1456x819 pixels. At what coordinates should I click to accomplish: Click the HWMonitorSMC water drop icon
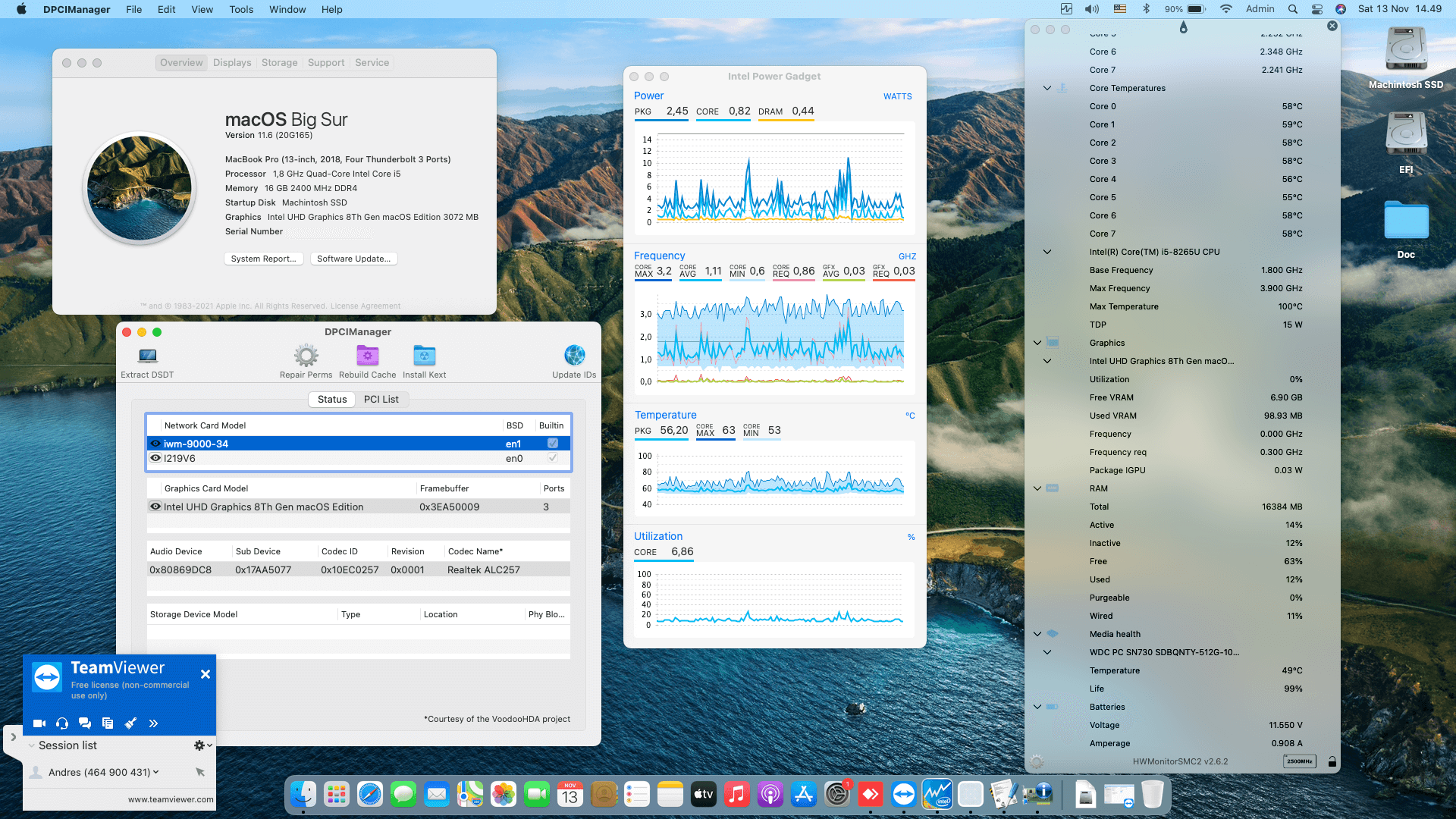1183,28
